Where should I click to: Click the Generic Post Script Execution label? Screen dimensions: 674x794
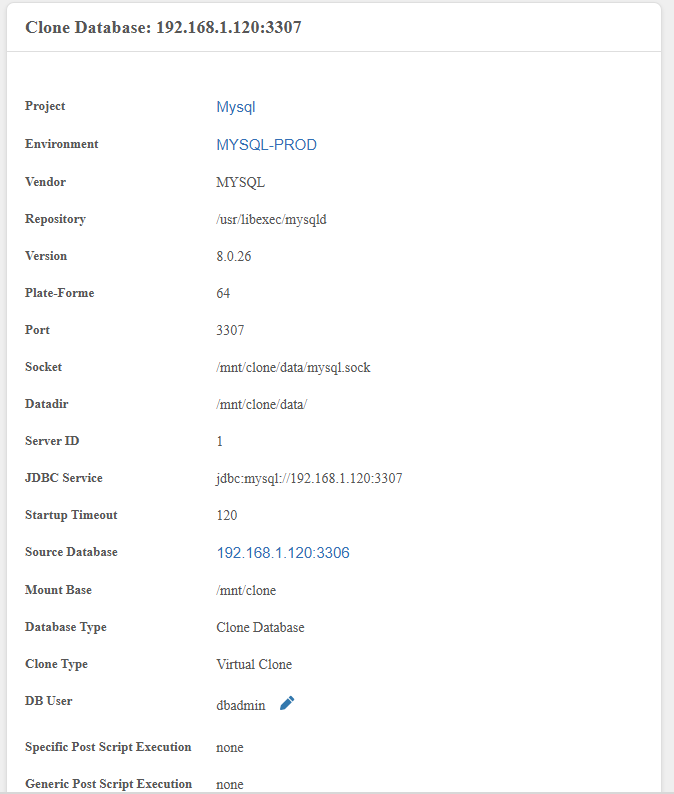[x=108, y=784]
